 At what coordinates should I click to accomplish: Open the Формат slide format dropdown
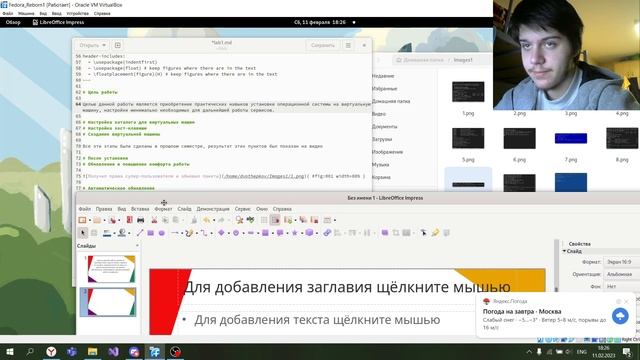pyautogui.click(x=621, y=262)
